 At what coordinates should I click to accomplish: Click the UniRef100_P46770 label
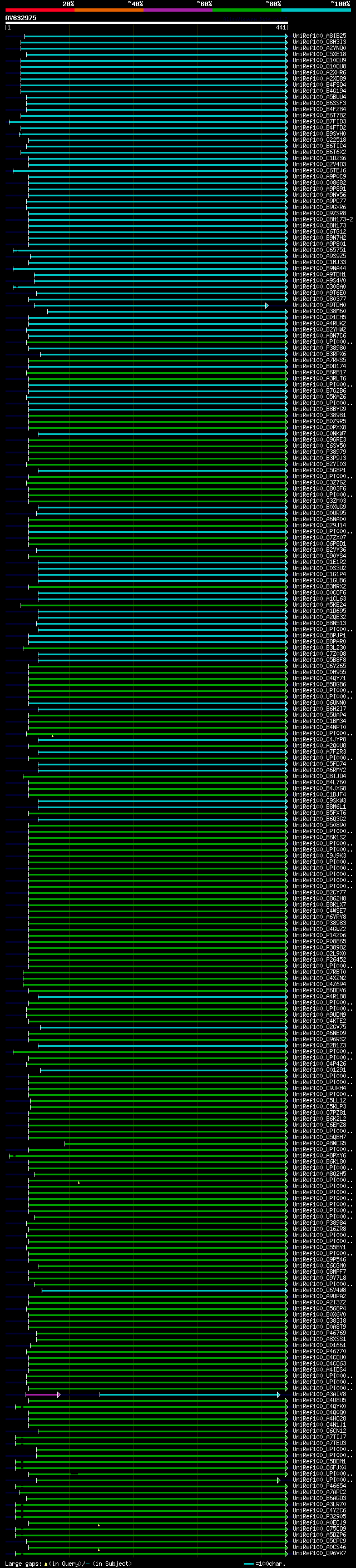point(319,1351)
